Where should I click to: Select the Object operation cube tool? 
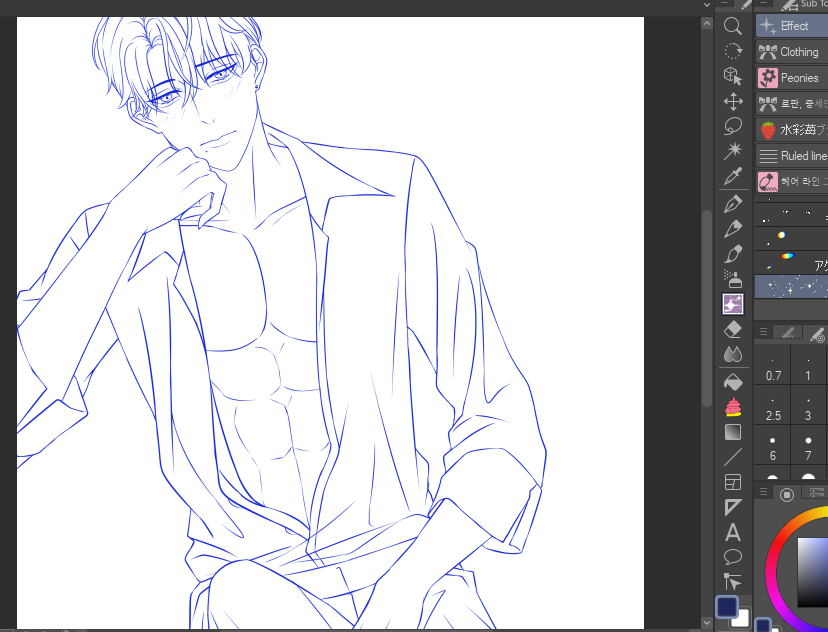(x=732, y=76)
